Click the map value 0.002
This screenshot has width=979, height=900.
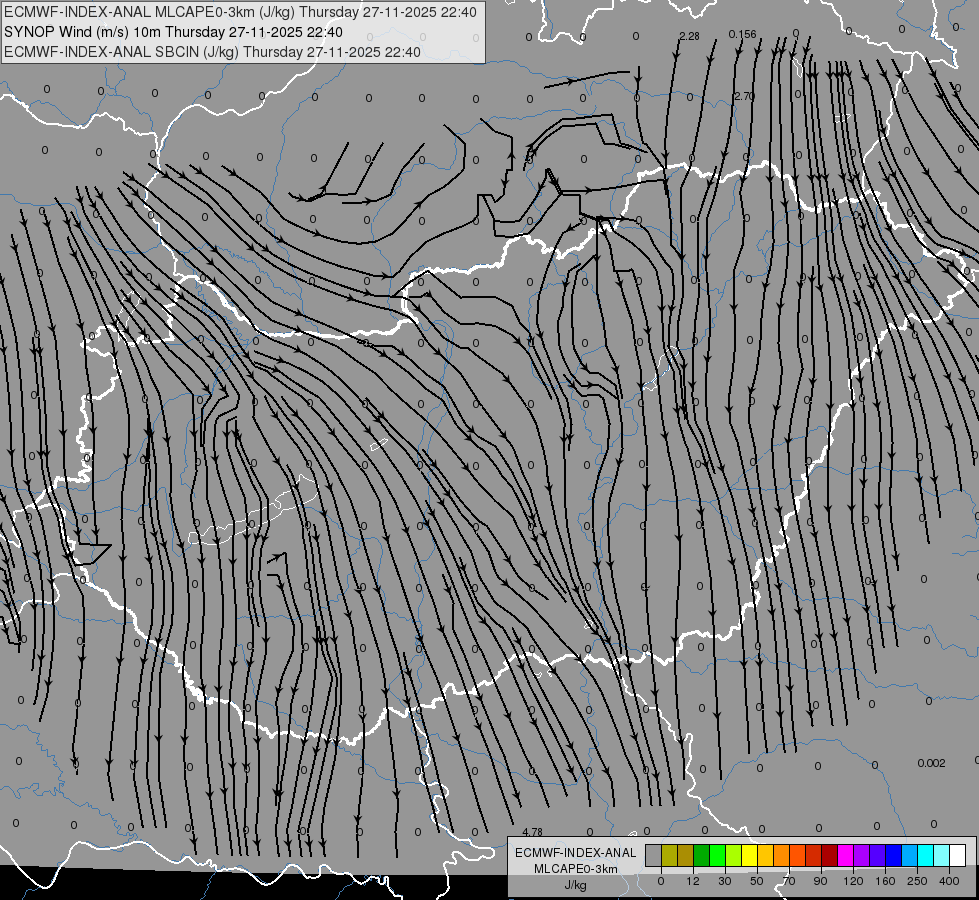pos(932,763)
